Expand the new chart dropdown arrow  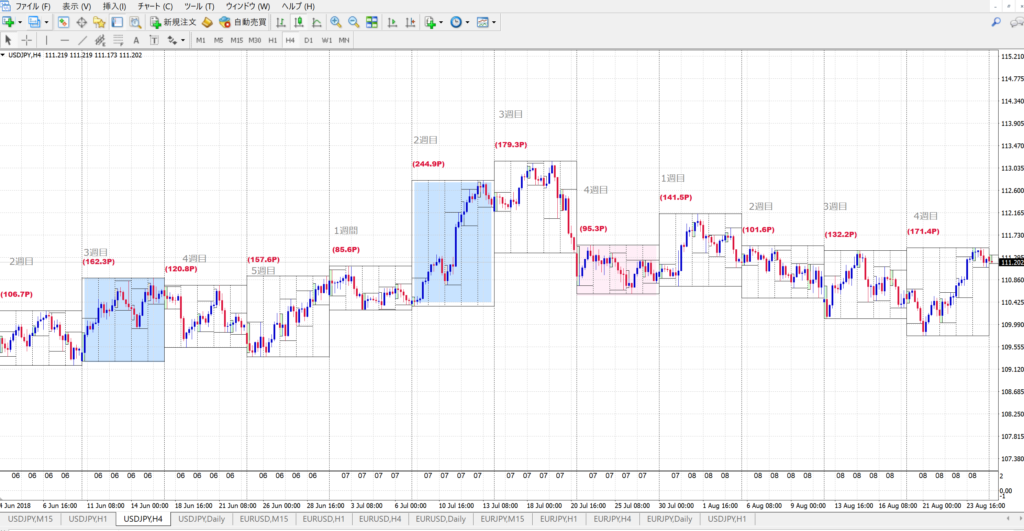pyautogui.click(x=20, y=22)
